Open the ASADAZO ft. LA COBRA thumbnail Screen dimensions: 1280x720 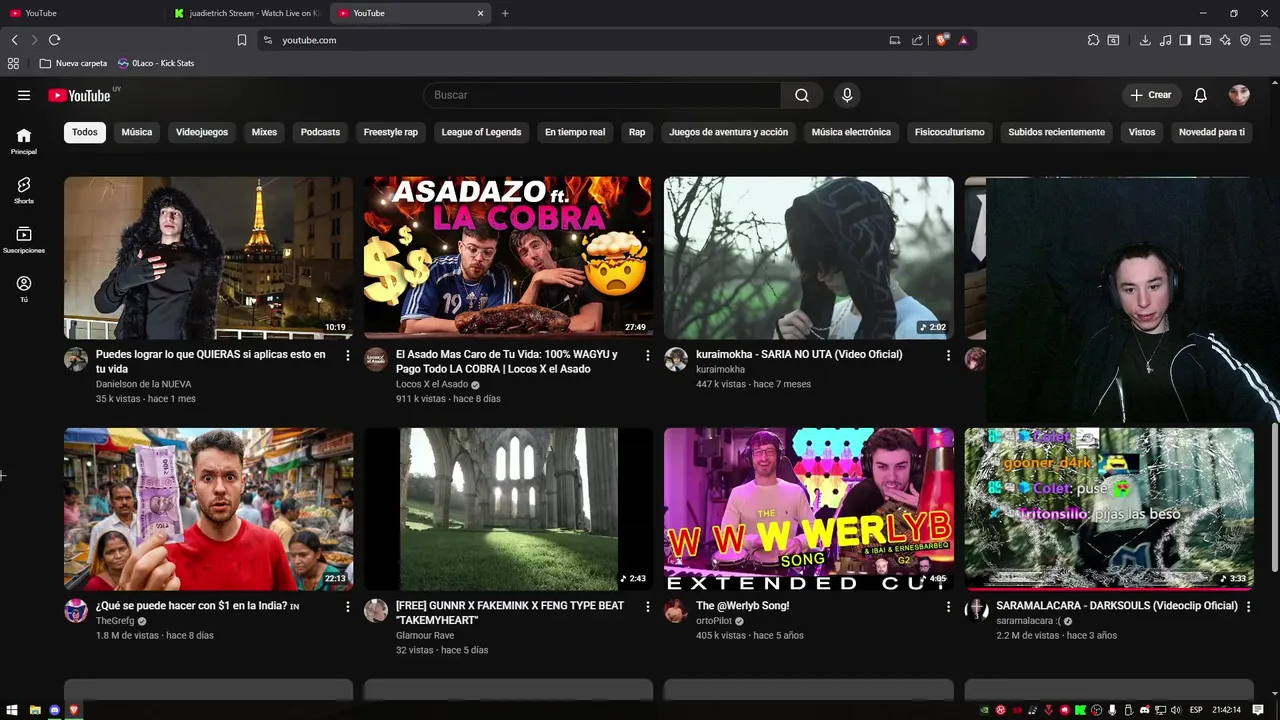pyautogui.click(x=508, y=258)
